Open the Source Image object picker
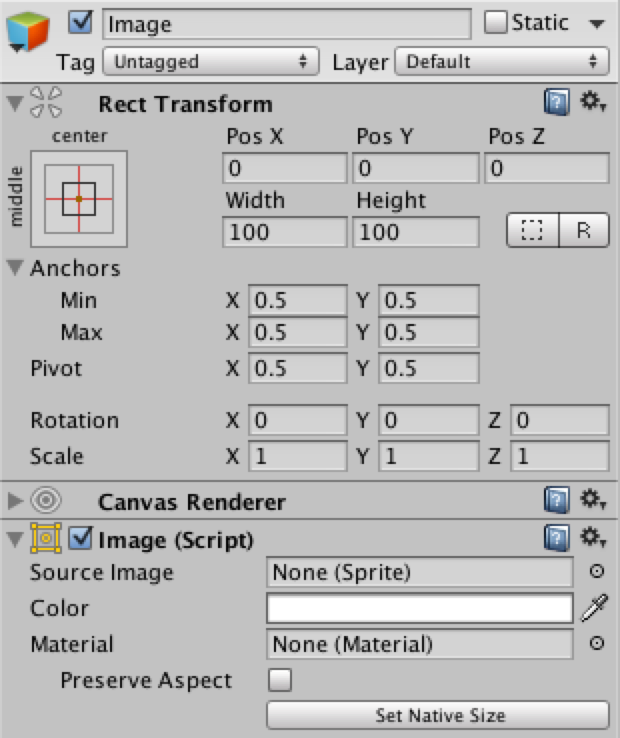Viewport: 620px width, 738px height. [597, 573]
